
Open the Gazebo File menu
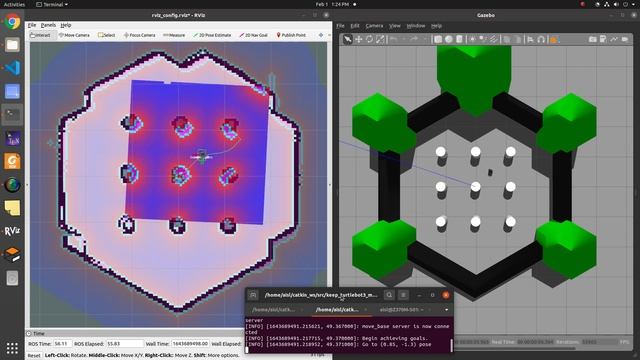pyautogui.click(x=340, y=26)
